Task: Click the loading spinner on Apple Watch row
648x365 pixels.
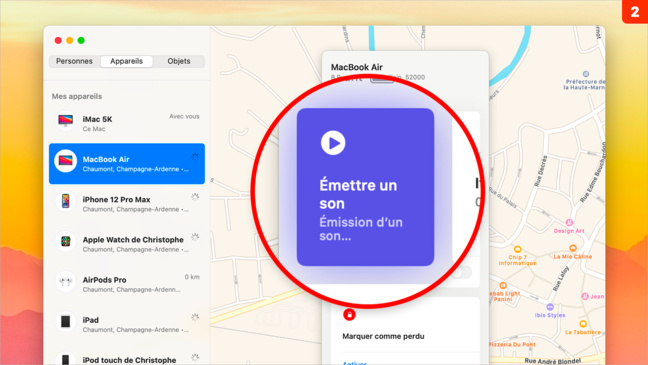Action: [x=195, y=237]
